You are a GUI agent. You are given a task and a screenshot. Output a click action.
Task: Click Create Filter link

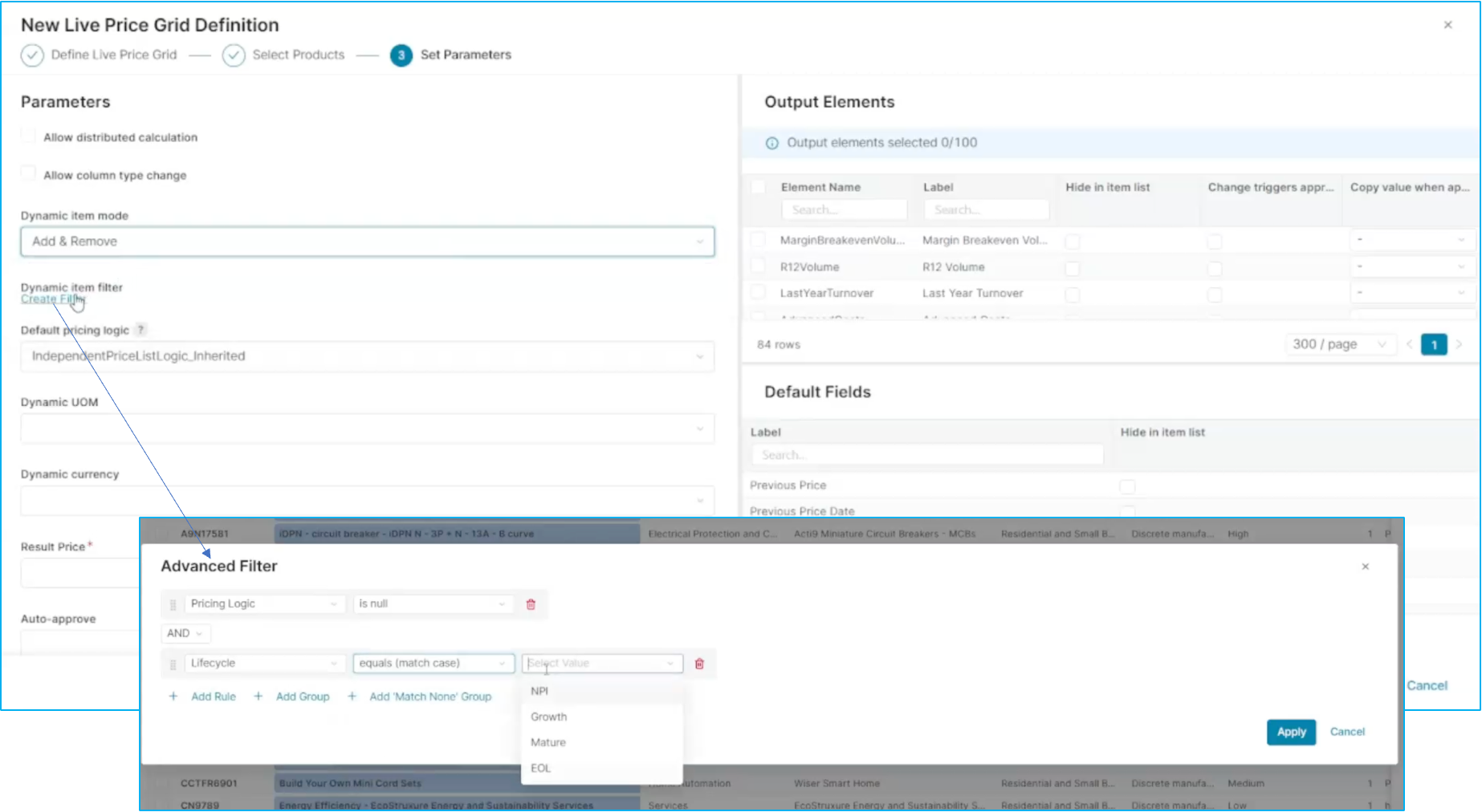(52, 299)
